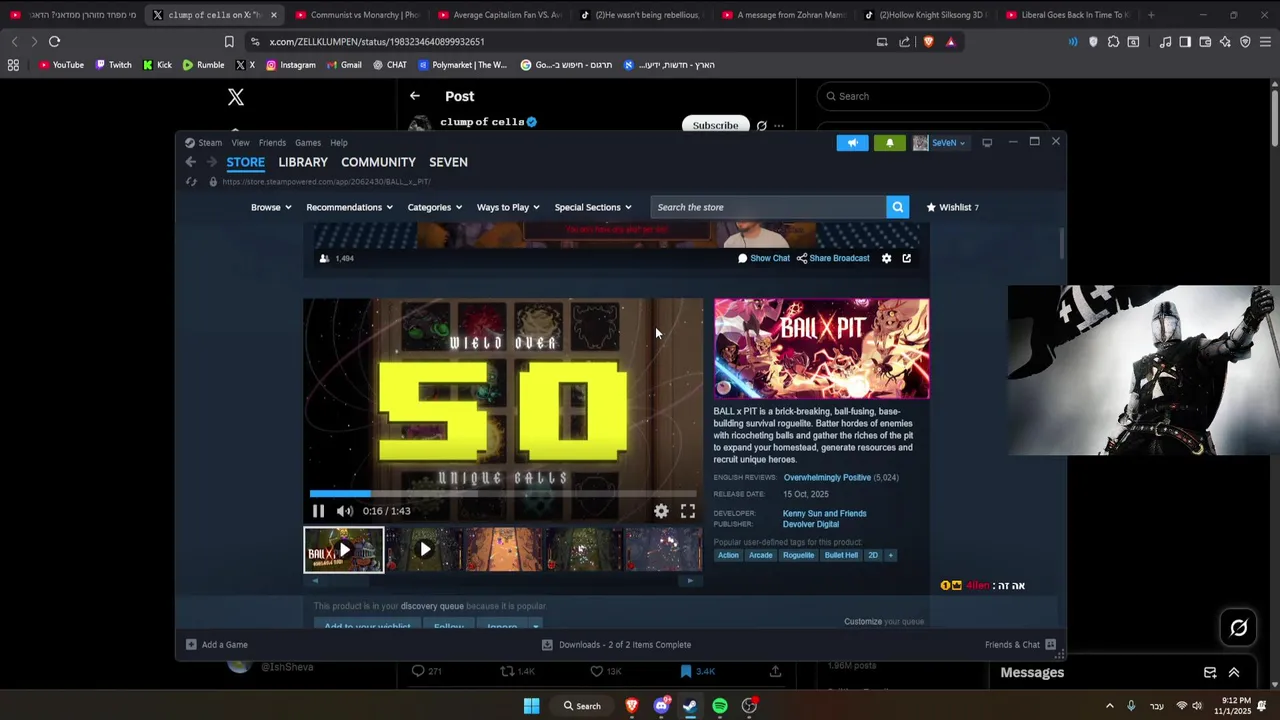Open Kenny Sun and Friends developer link
Image resolution: width=1280 pixels, height=720 pixels.
tap(824, 513)
